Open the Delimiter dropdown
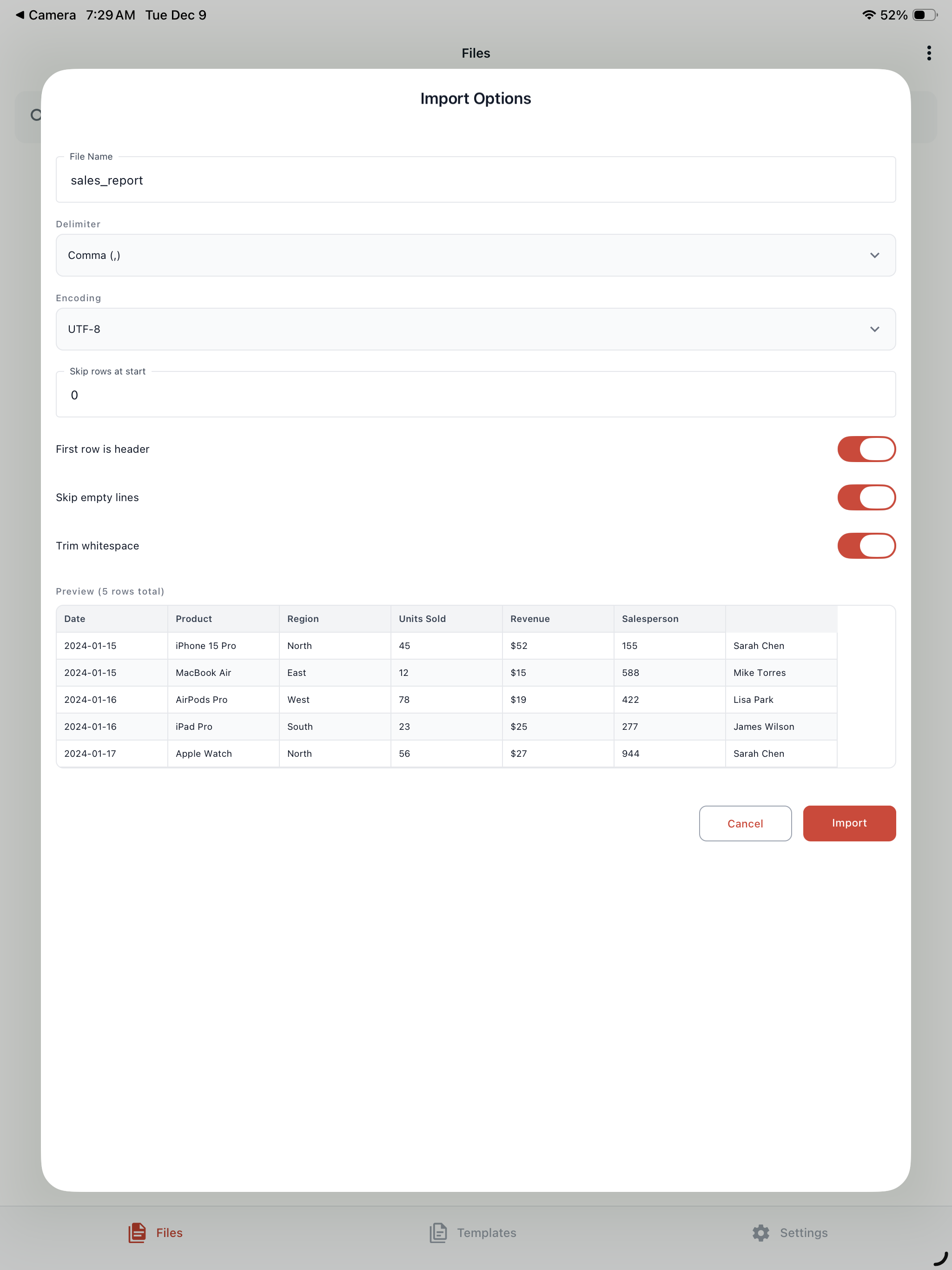The height and width of the screenshot is (1270, 952). [476, 255]
